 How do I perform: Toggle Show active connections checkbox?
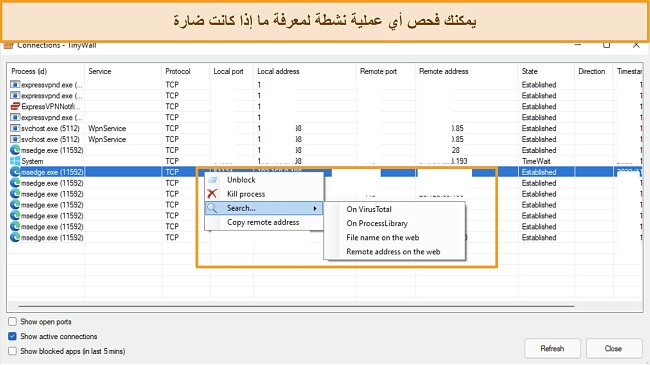coord(12,336)
